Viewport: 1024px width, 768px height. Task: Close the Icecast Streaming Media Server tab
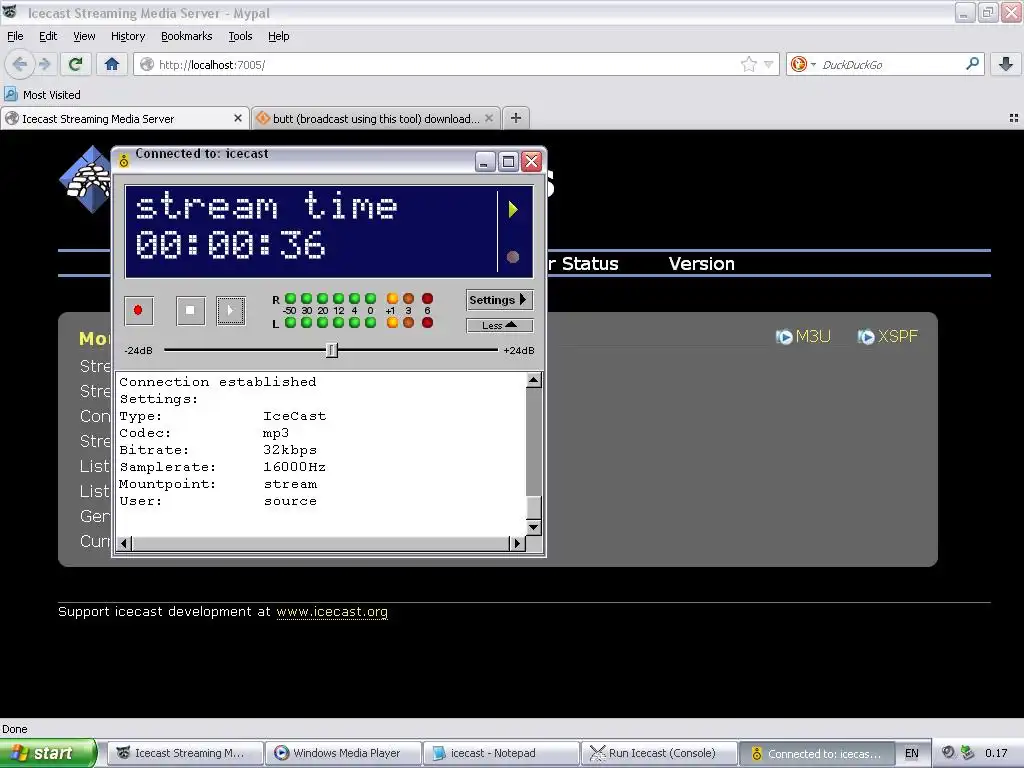(x=238, y=118)
